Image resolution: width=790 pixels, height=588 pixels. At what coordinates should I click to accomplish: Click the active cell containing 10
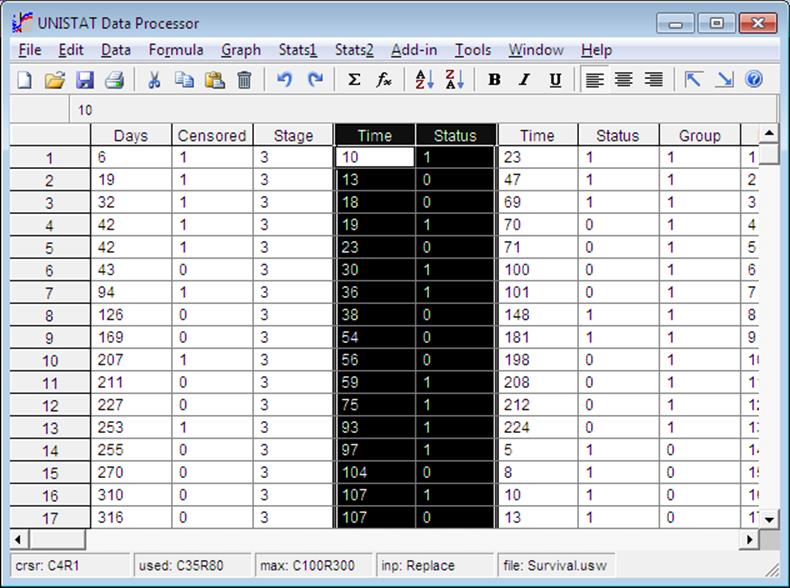pos(375,157)
